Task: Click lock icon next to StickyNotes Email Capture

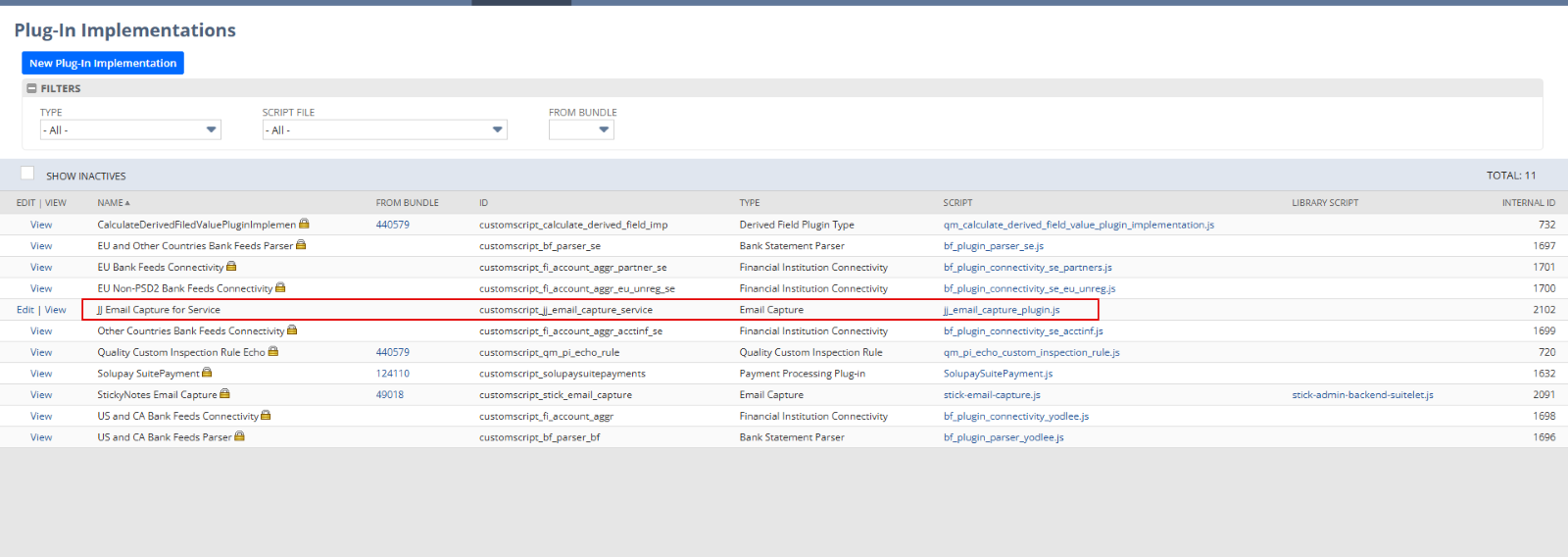Action: point(224,394)
